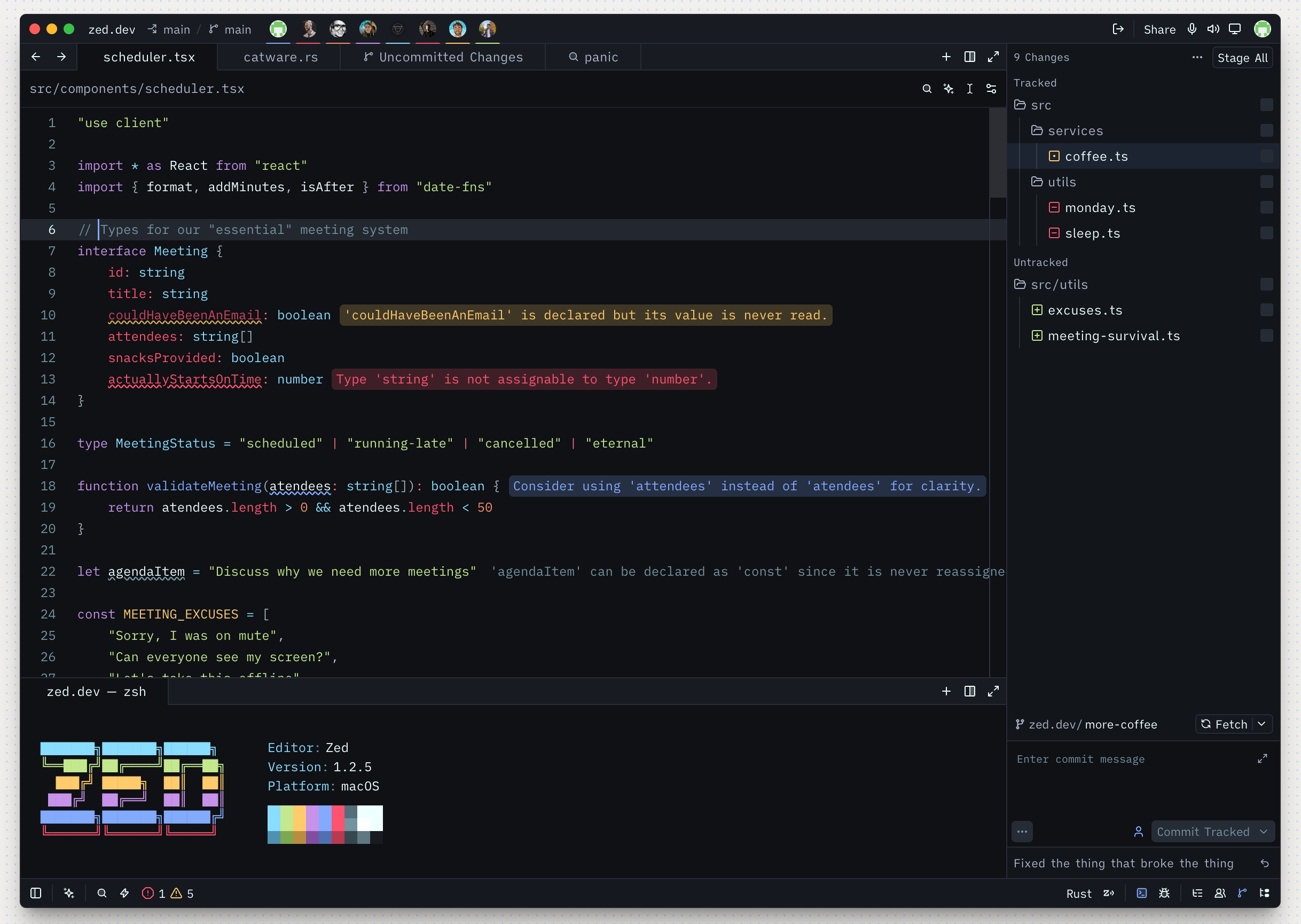Zoom the editor pane with expand arrows

[x=993, y=57]
